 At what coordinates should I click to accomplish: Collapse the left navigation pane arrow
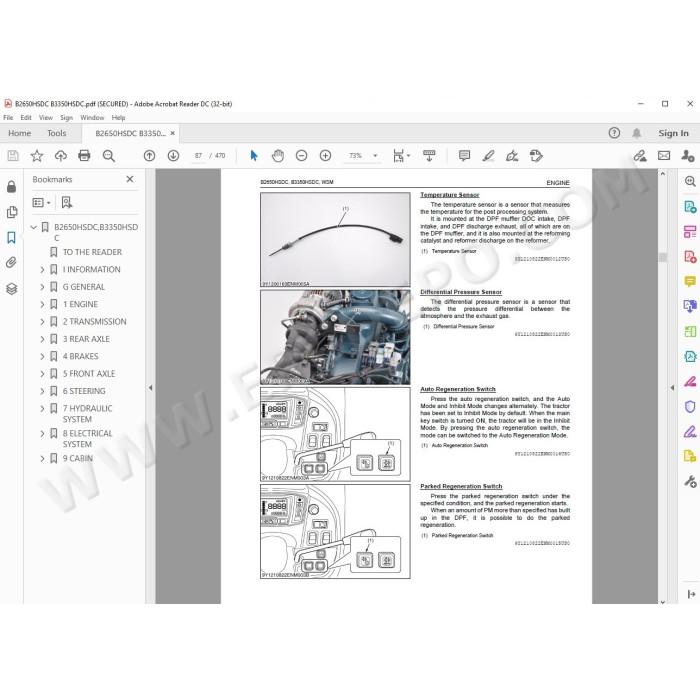pos(150,388)
